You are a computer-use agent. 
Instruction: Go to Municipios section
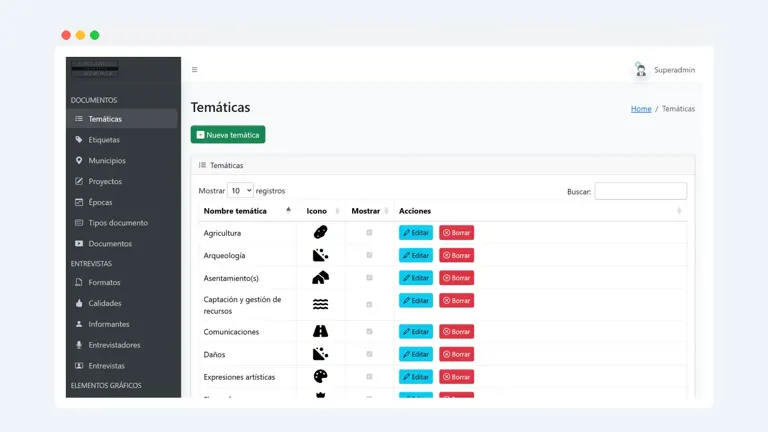tap(121, 161)
